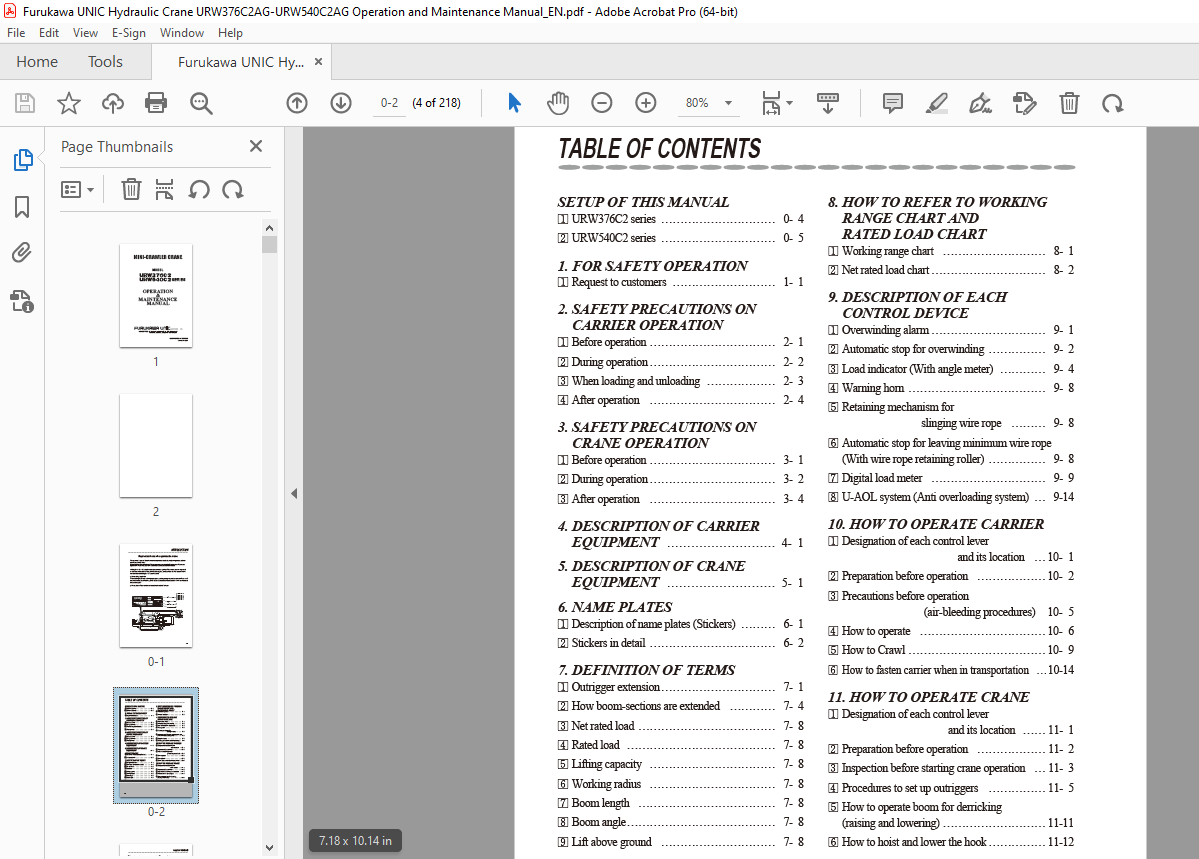Screen dimensions: 1199x859
Task: Click 'Working range chart' contents entry
Action: coord(951,251)
